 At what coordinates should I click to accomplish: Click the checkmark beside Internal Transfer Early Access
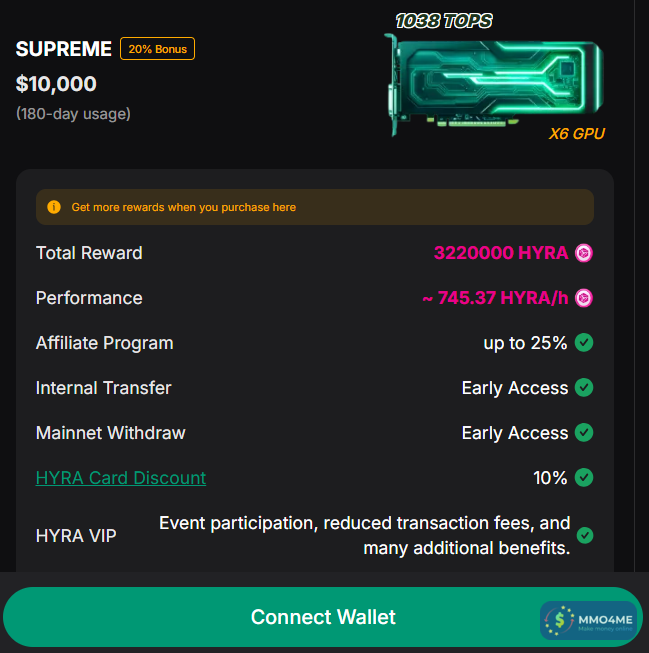click(585, 388)
